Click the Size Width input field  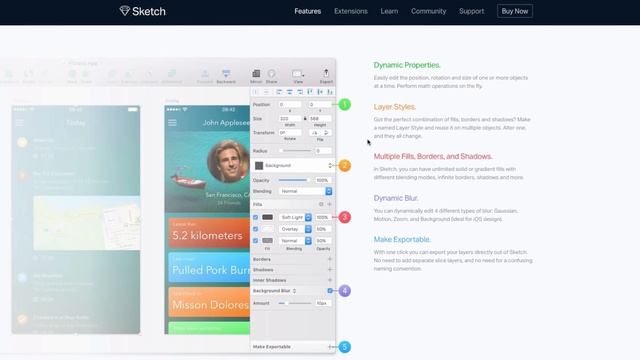point(290,118)
